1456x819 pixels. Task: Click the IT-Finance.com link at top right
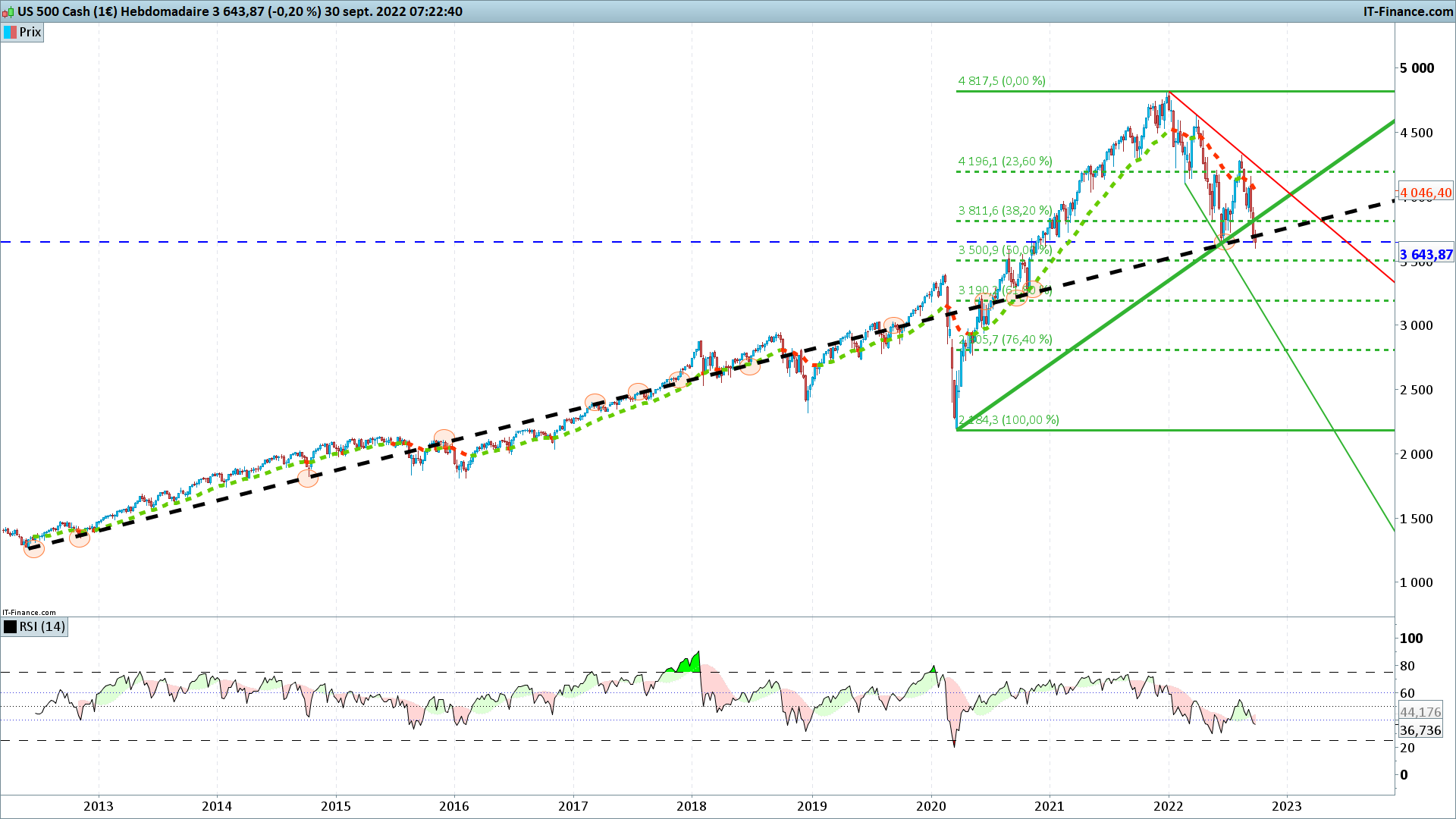[x=1408, y=11]
